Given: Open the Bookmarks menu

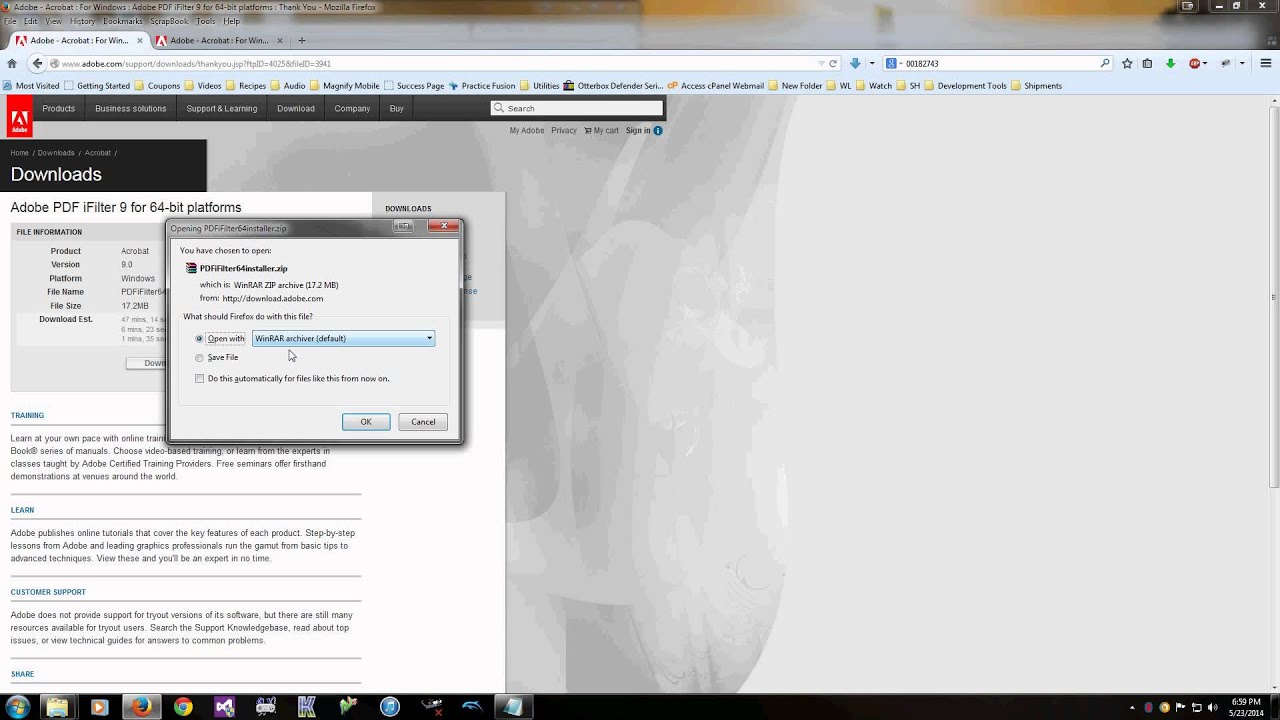Looking at the screenshot, I should click(123, 21).
